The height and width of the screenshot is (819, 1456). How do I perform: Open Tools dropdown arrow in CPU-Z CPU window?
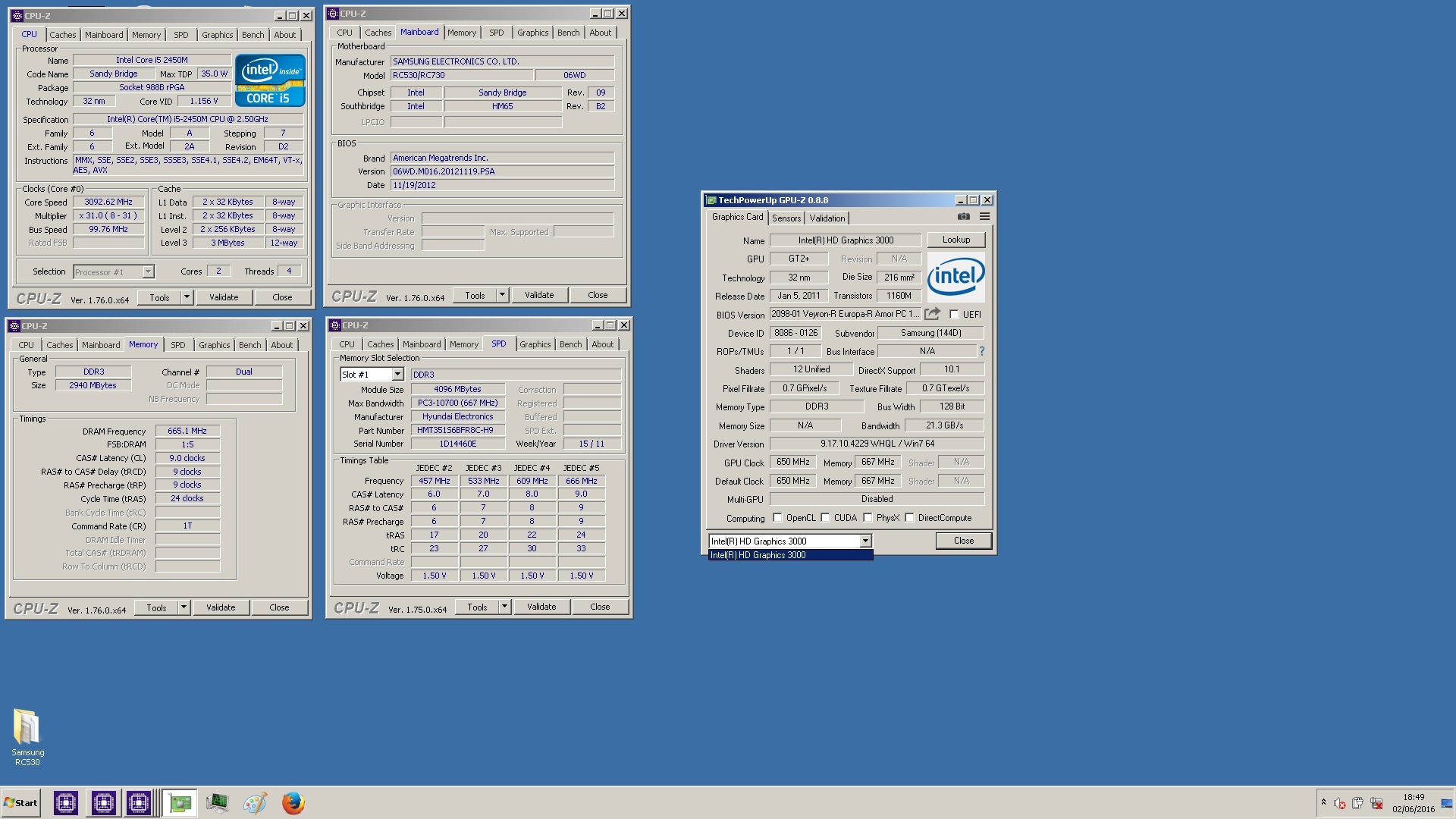tap(187, 297)
